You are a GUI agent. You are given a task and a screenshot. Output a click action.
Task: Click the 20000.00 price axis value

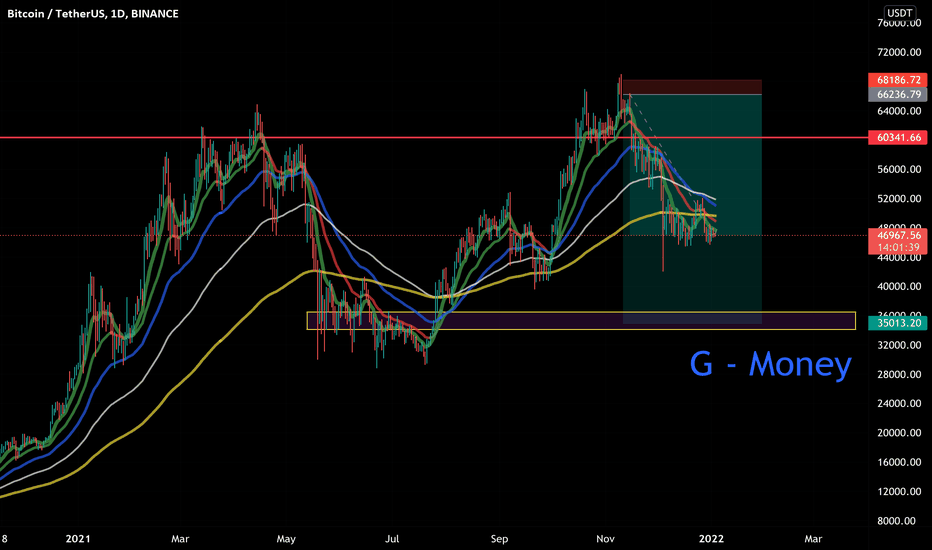click(x=899, y=433)
